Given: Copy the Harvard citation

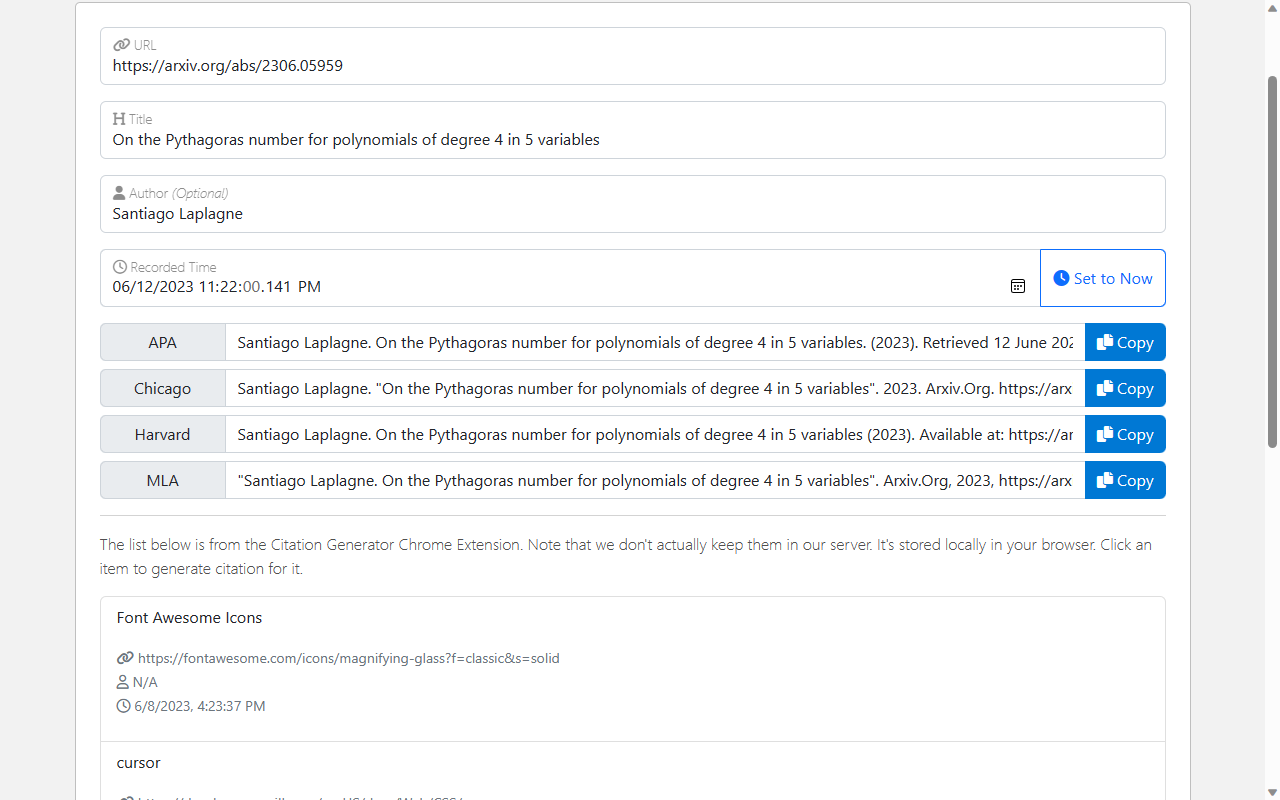Looking at the screenshot, I should pos(1125,434).
